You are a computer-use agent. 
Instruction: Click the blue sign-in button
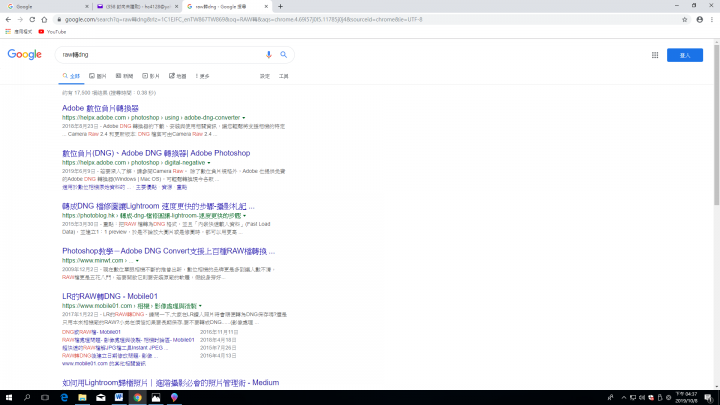click(685, 55)
